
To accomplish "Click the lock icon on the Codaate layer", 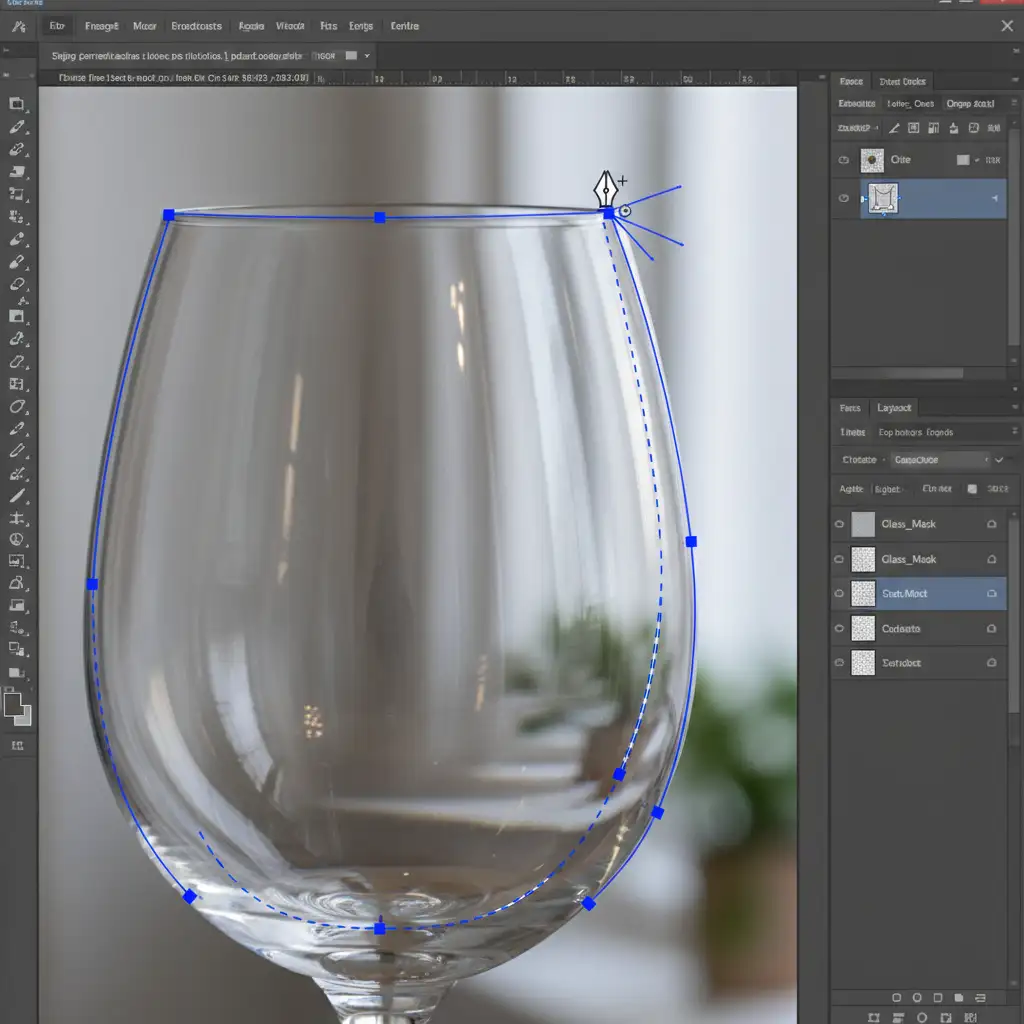I will tap(991, 629).
